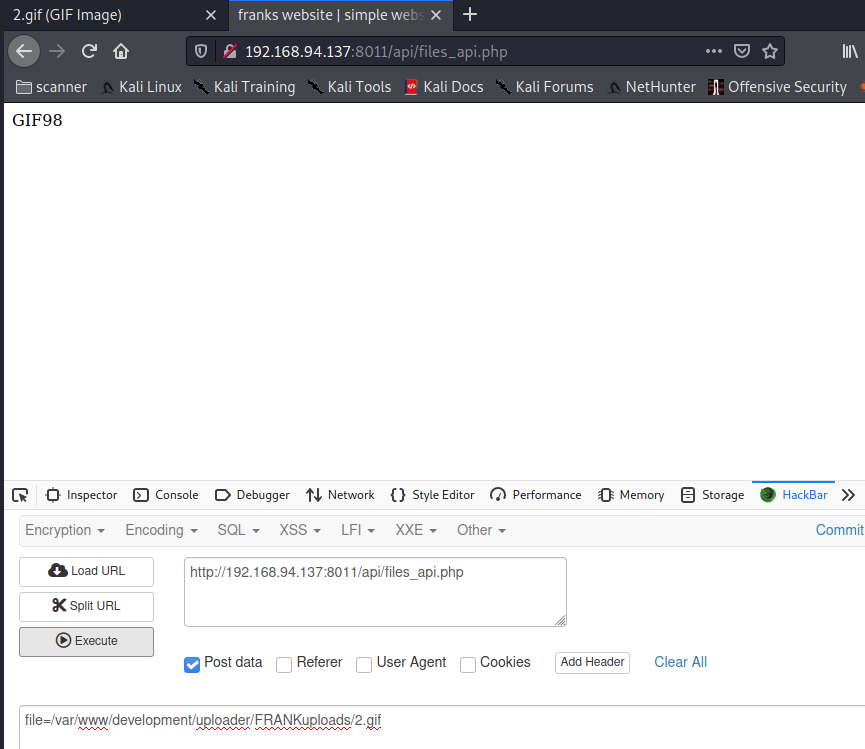Open the Kali Training bookmark
This screenshot has height=749, width=865.
click(x=245, y=87)
